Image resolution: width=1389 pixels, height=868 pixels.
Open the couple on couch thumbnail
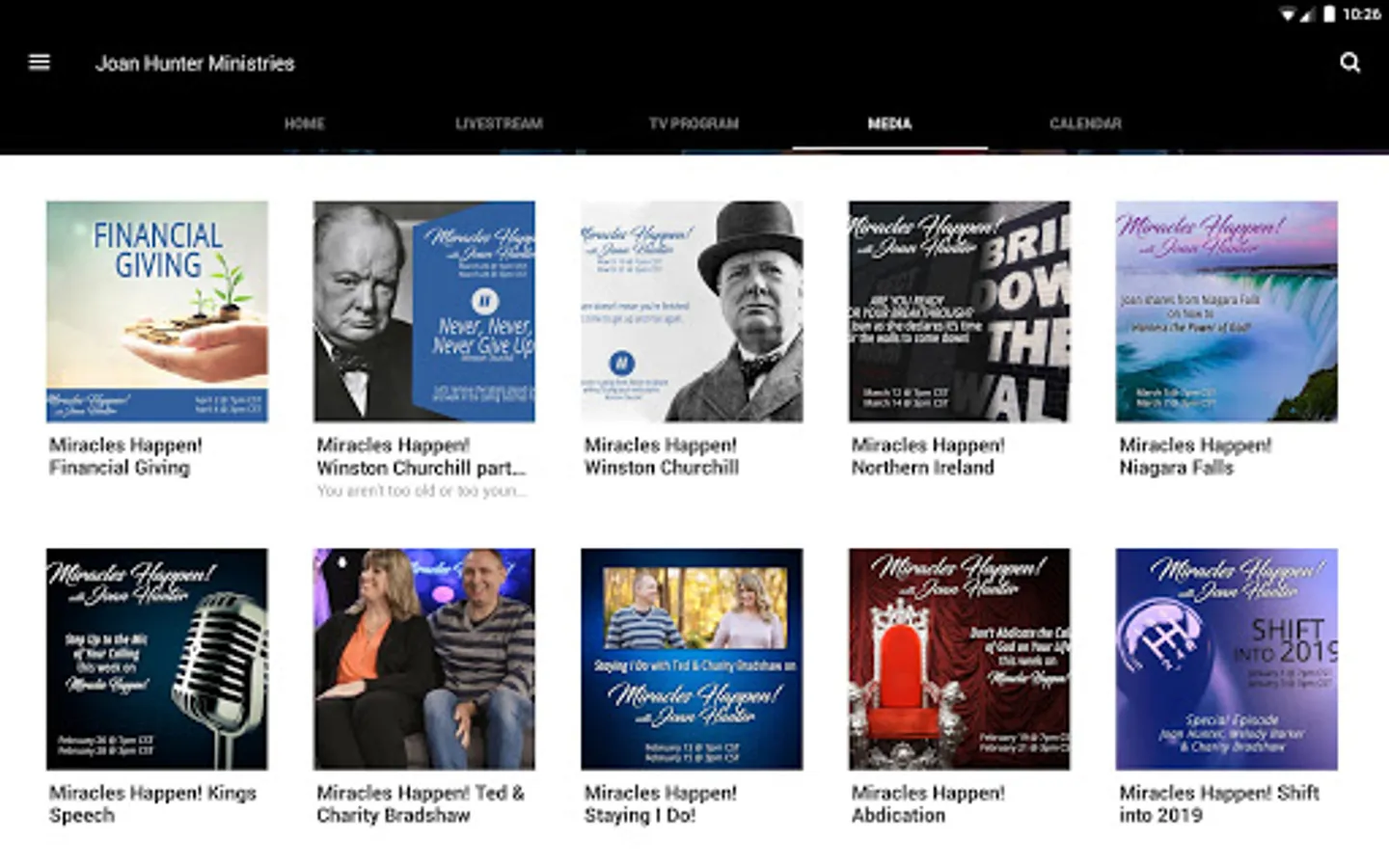(x=424, y=659)
